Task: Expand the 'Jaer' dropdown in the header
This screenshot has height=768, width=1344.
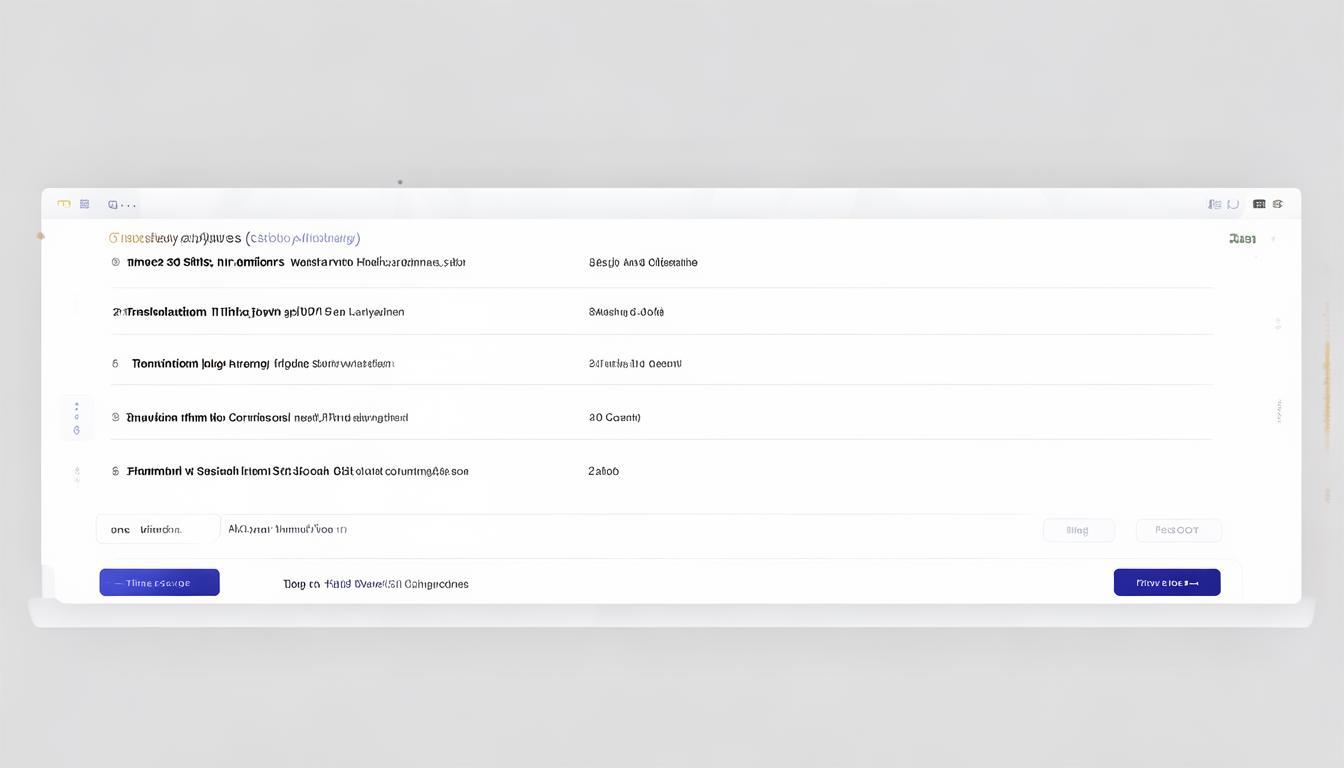Action: (1243, 239)
